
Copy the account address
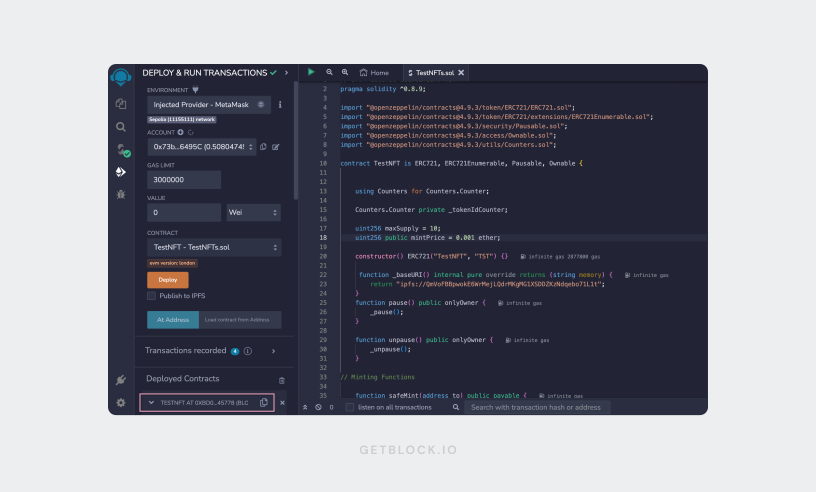pyautogui.click(x=263, y=147)
